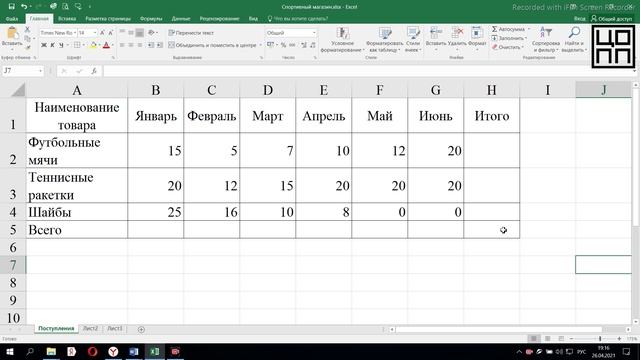Click the text orientation icon
The height and width of the screenshot is (360, 640).
pos(151,32)
